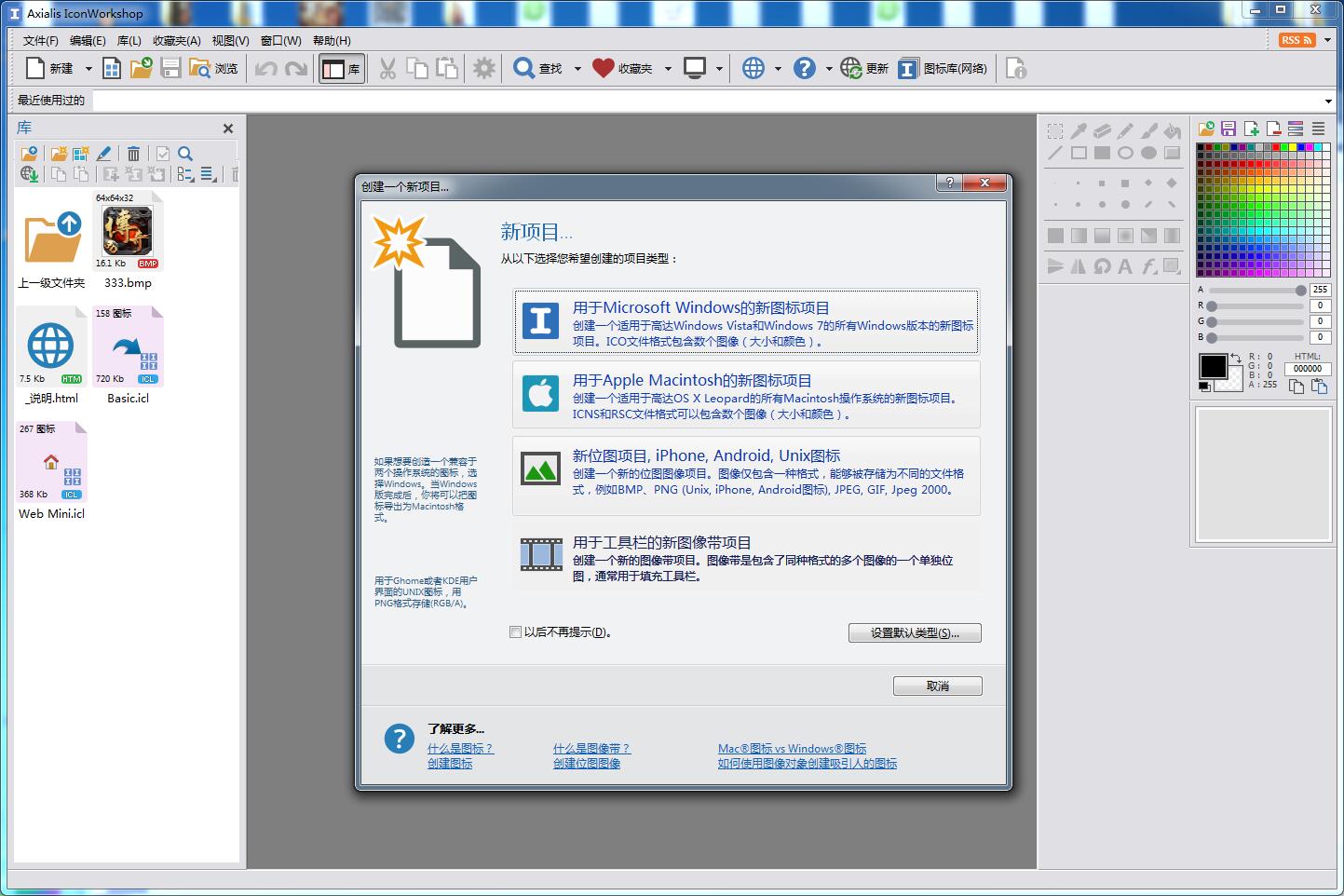Toggle the Library (库) panel toolbar button
The width and height of the screenshot is (1344, 896).
click(x=341, y=69)
